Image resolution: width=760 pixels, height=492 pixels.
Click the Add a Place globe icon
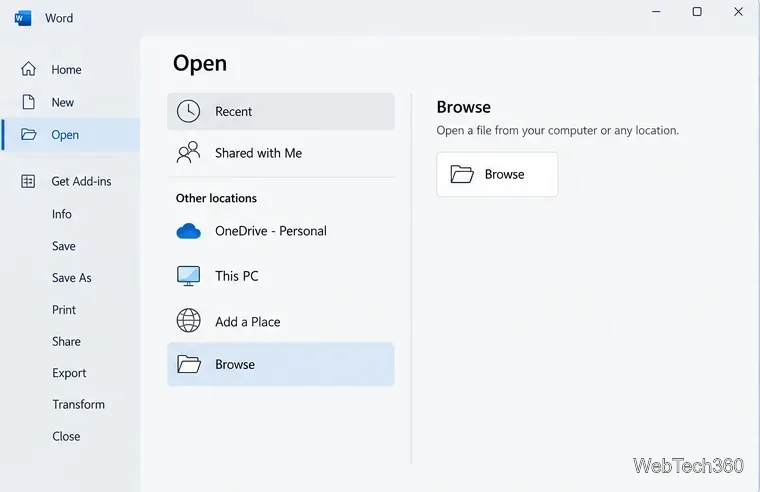pyautogui.click(x=188, y=320)
